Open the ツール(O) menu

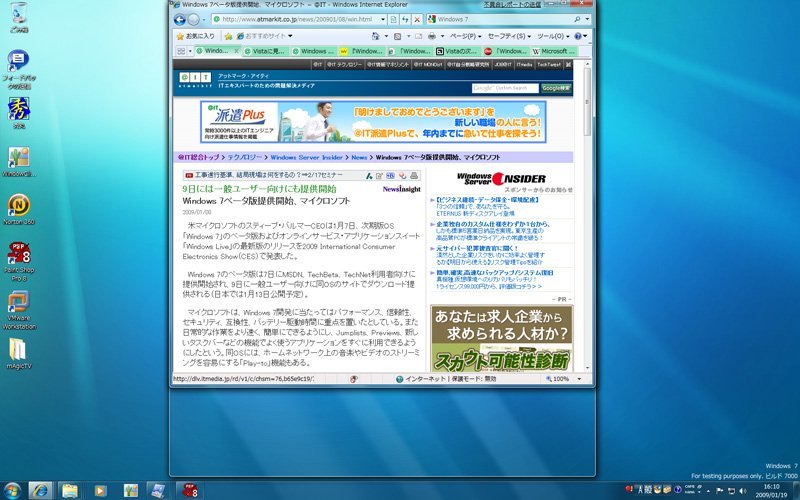click(x=553, y=36)
